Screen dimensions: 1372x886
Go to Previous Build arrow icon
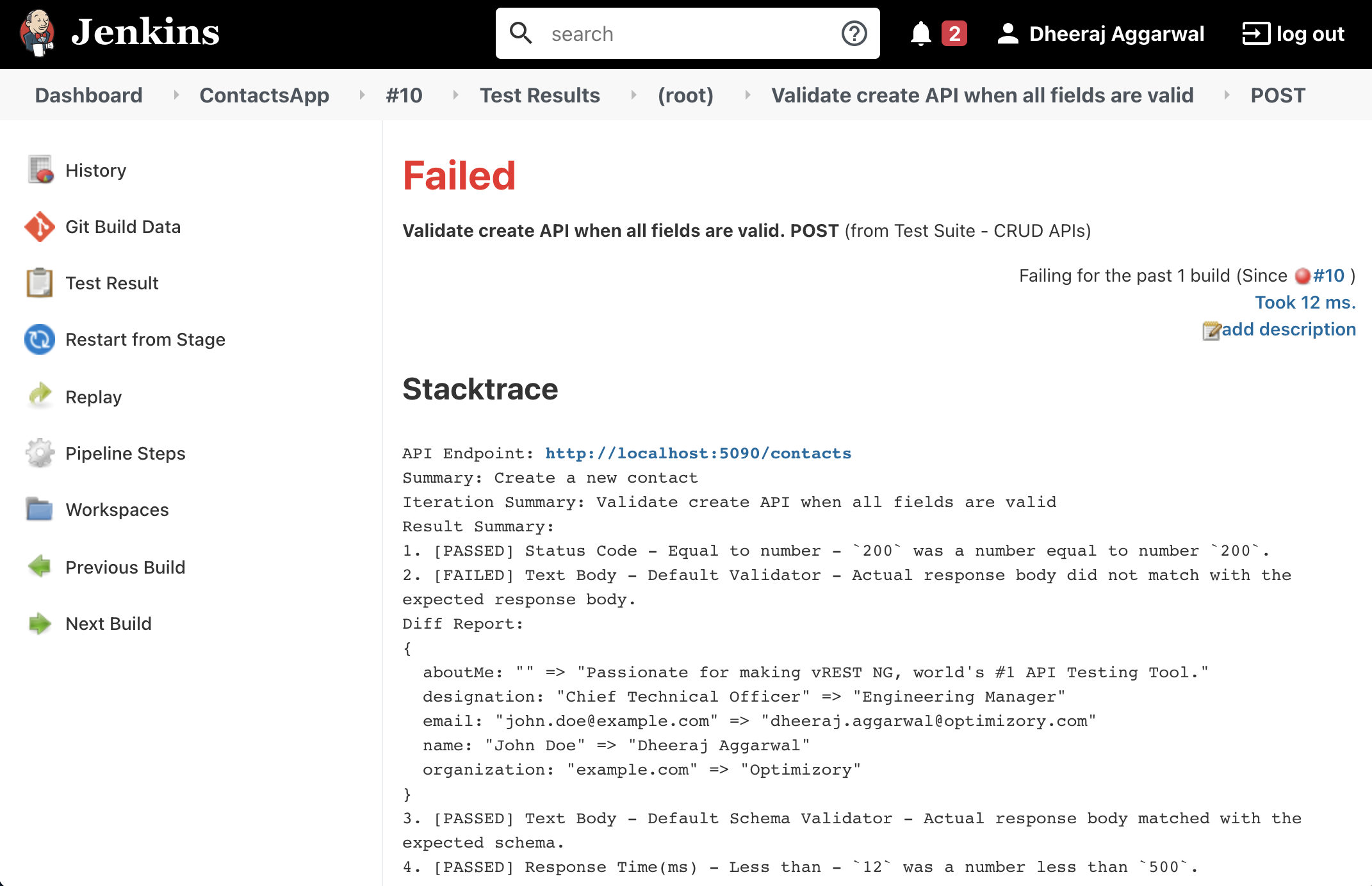point(40,567)
